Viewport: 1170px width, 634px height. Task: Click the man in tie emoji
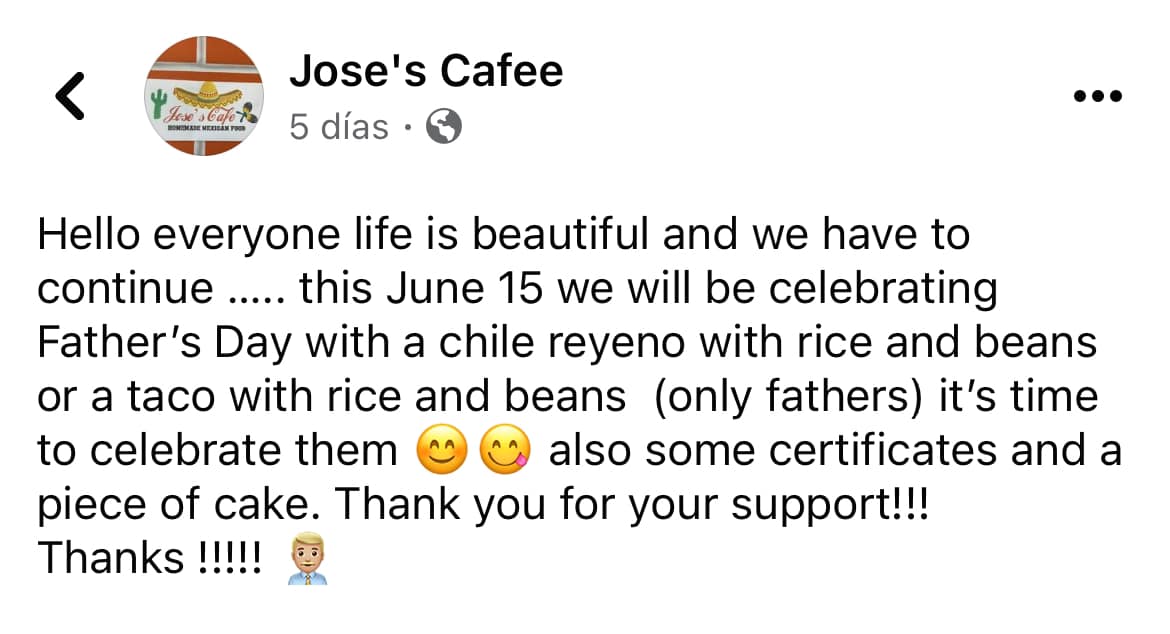[x=307, y=558]
